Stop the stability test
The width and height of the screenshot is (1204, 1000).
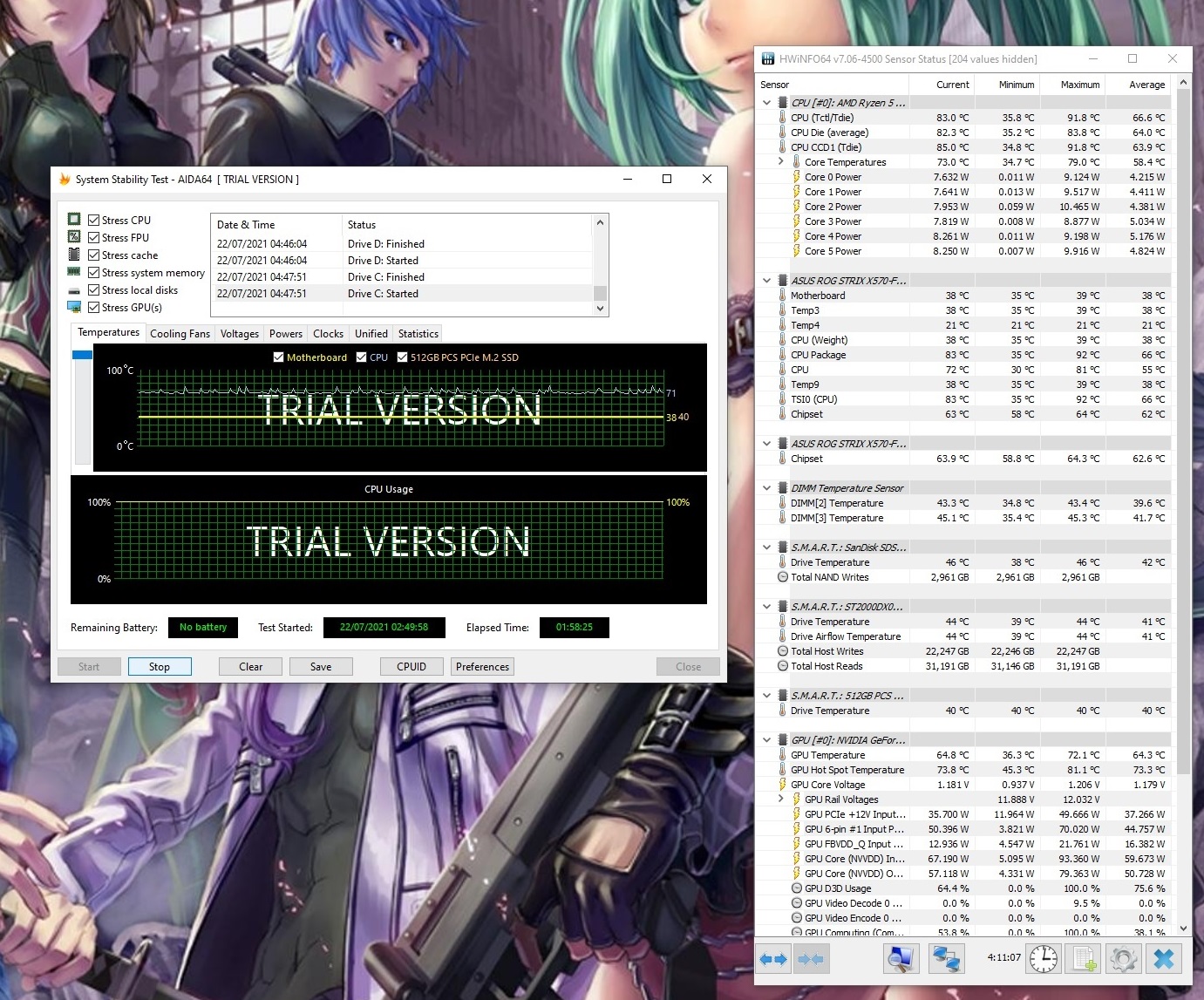point(160,667)
